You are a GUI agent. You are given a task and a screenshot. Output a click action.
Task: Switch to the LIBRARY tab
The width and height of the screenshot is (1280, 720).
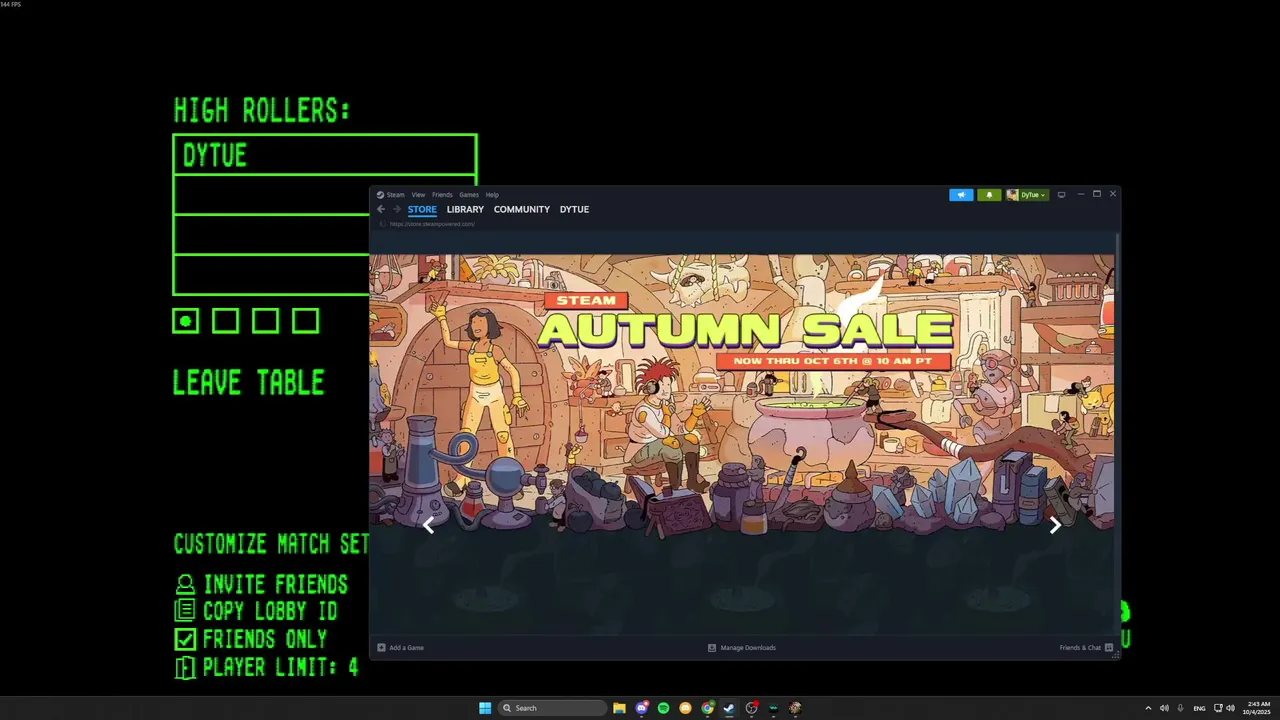465,209
